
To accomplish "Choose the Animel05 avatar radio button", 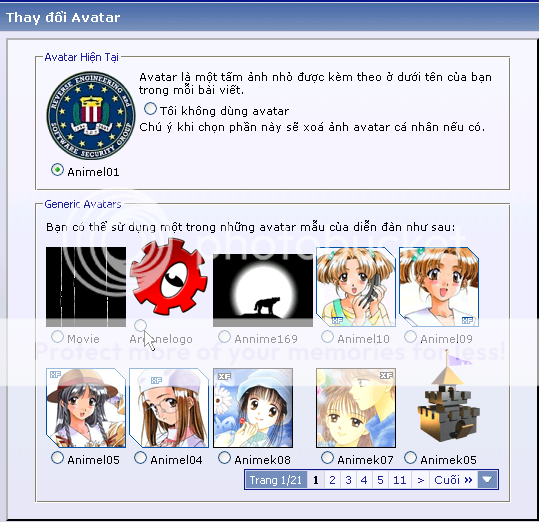I will (57, 458).
